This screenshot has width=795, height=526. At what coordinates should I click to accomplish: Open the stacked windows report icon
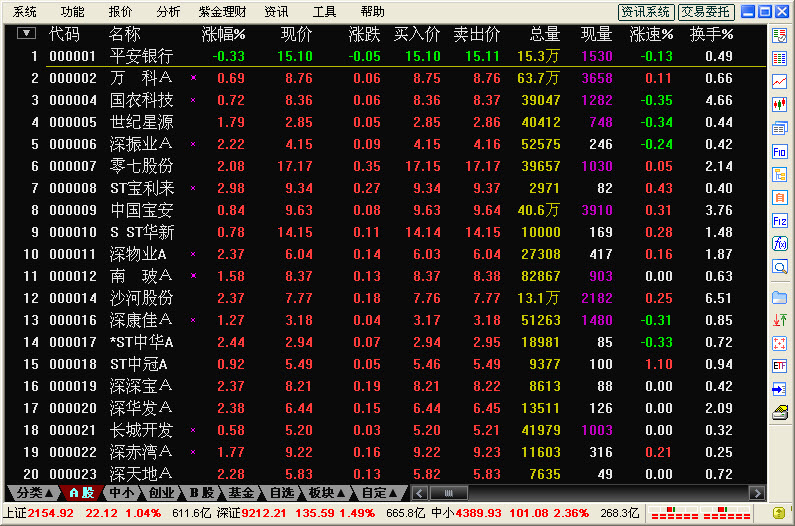779,128
